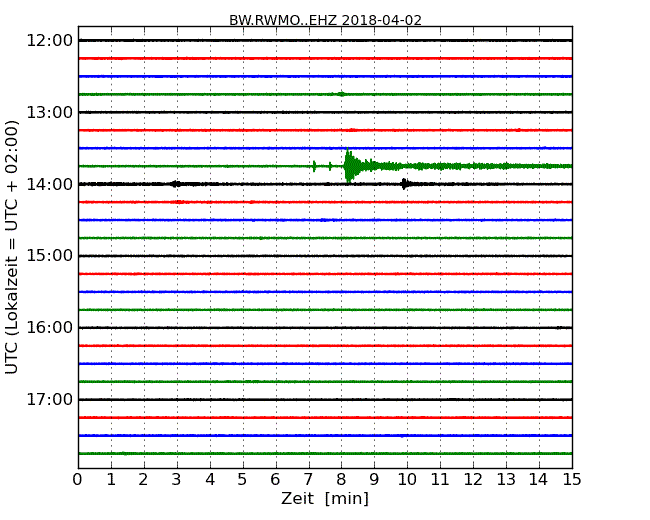The width and height of the screenshot is (650, 520).
Task: Click the 17:00 time tick label
Action: 50,399
